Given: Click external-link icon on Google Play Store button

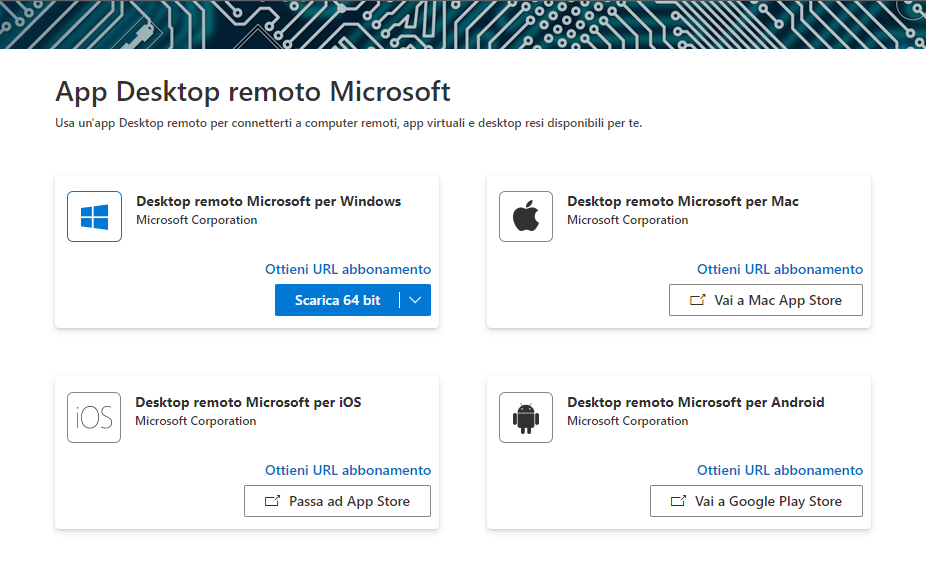Looking at the screenshot, I should tap(679, 501).
